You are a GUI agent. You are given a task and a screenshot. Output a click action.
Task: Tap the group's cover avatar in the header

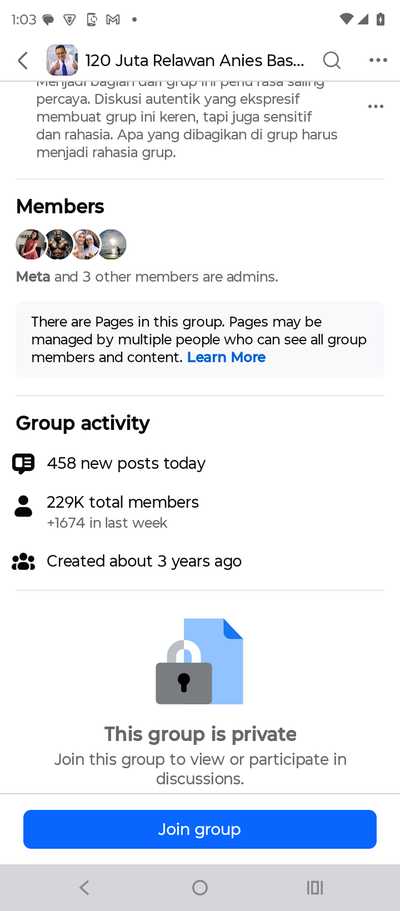pyautogui.click(x=62, y=60)
